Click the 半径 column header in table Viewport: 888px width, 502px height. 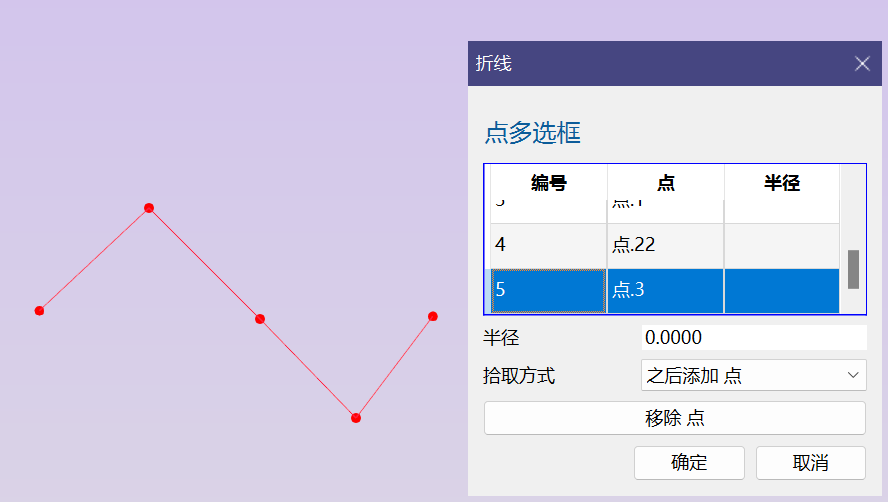point(781,183)
